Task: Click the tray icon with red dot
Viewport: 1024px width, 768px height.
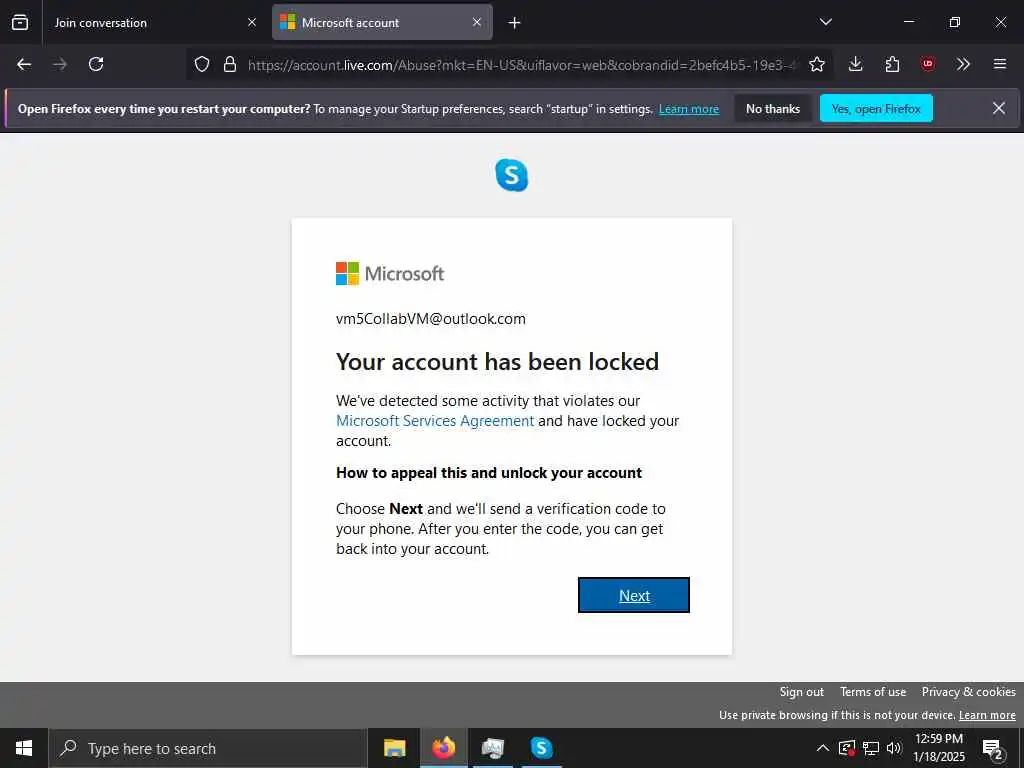Action: click(x=847, y=748)
